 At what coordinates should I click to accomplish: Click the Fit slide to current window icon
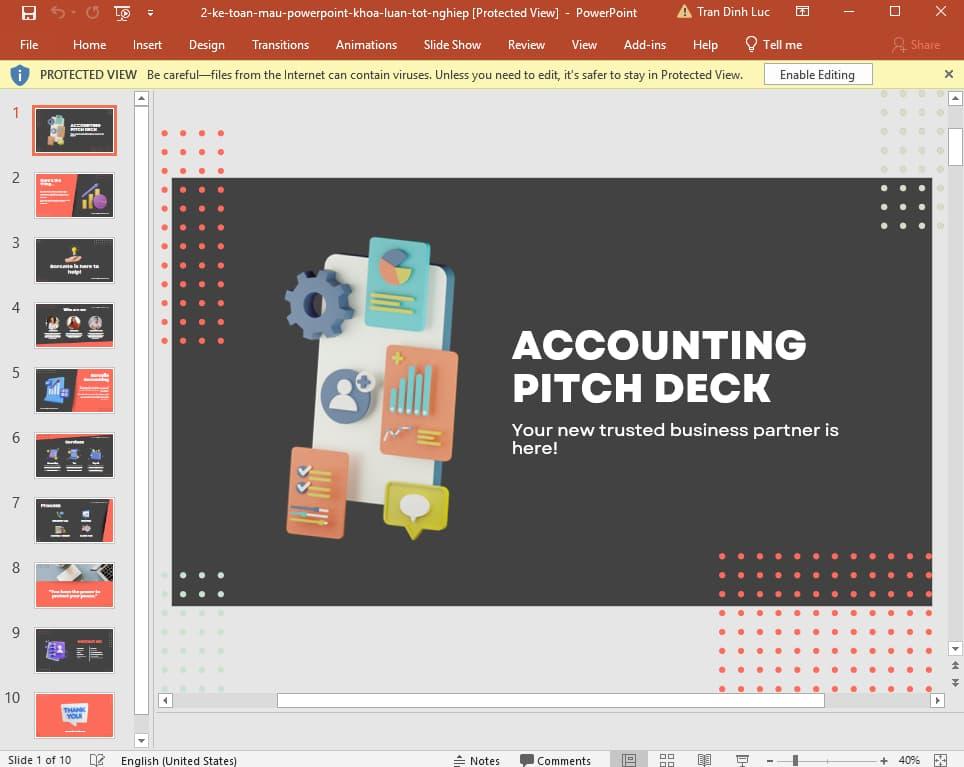click(941, 760)
